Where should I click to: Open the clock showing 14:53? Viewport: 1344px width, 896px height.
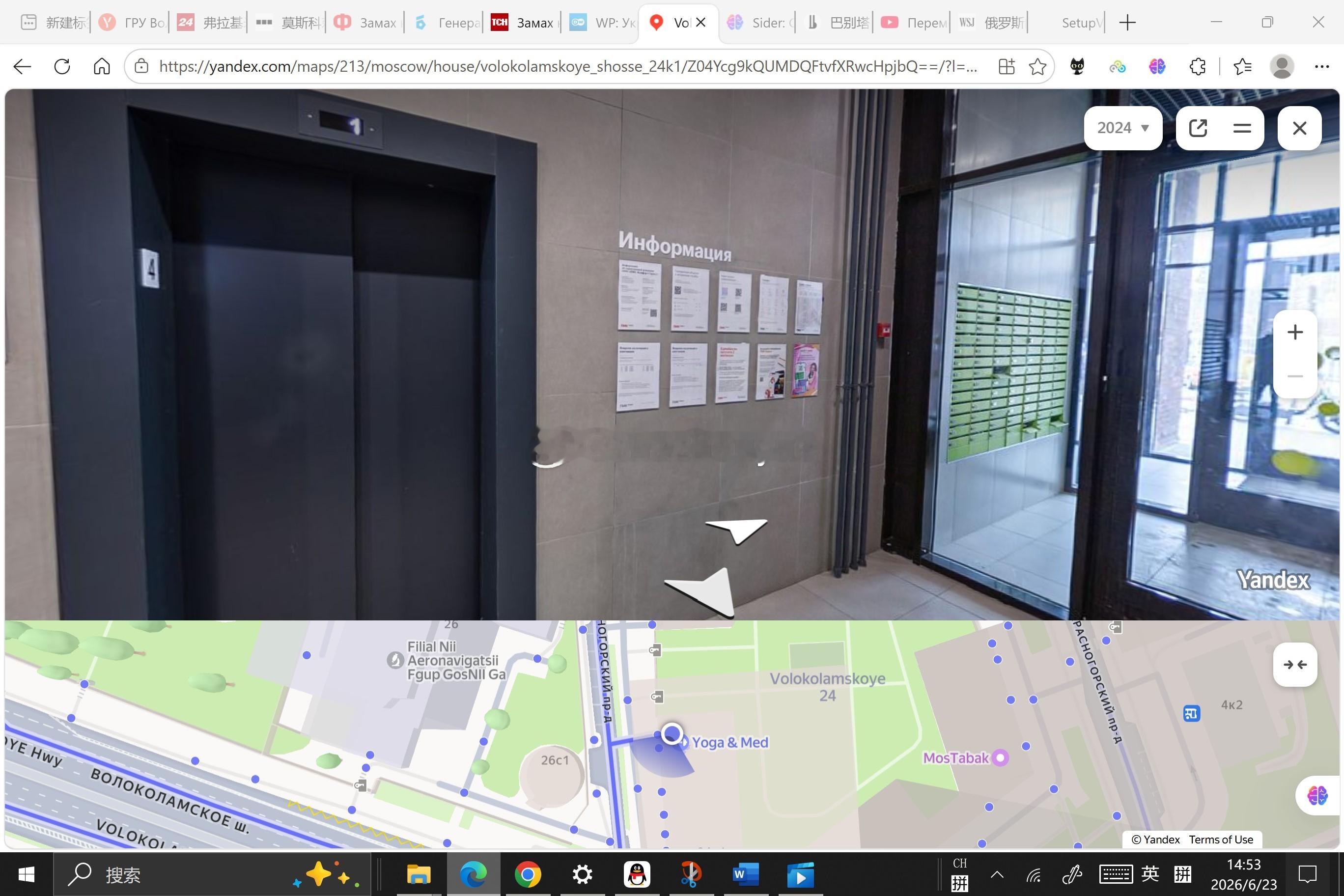pos(1244,874)
